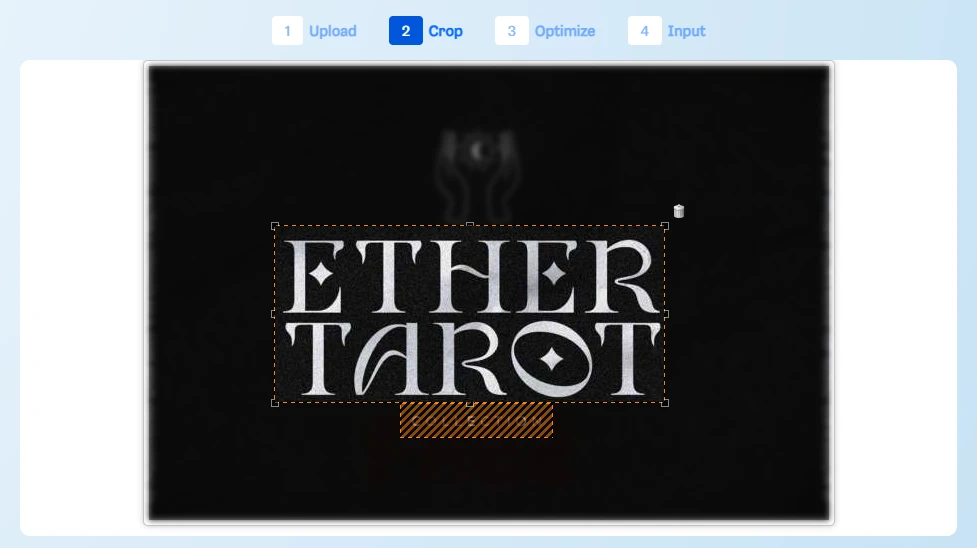Click the step number 3 badge
The width and height of the screenshot is (977, 548).
512,31
